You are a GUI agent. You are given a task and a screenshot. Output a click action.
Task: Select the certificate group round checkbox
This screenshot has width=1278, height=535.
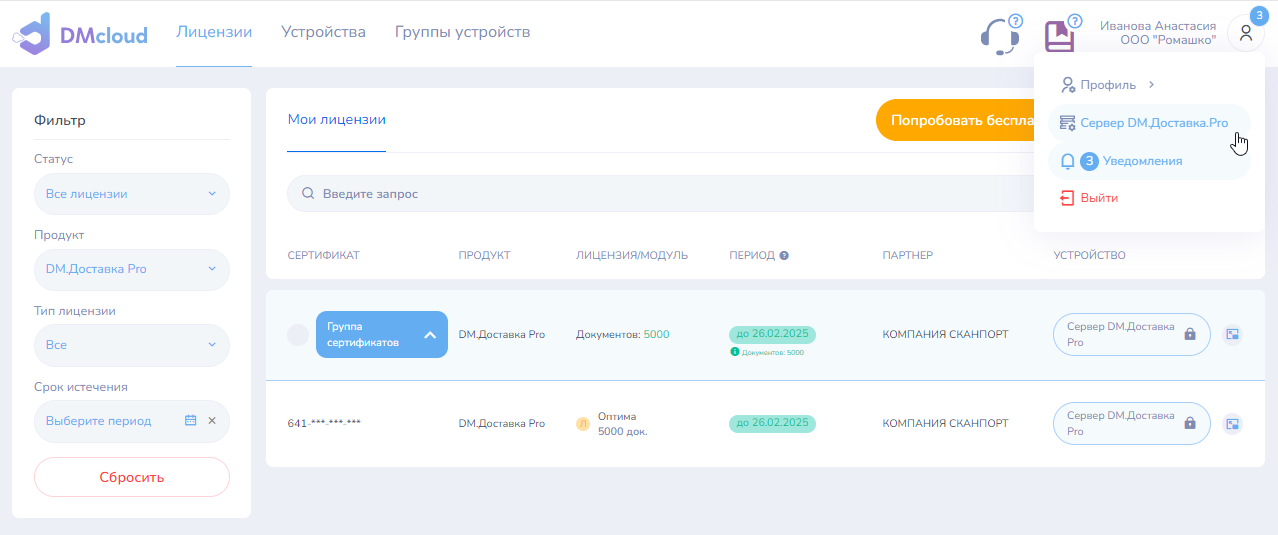click(298, 335)
